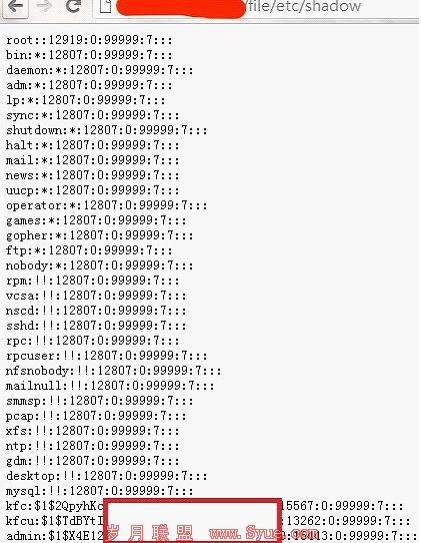This screenshot has height=543, width=421.
Task: Click the admin hash entry line
Action: (212, 536)
